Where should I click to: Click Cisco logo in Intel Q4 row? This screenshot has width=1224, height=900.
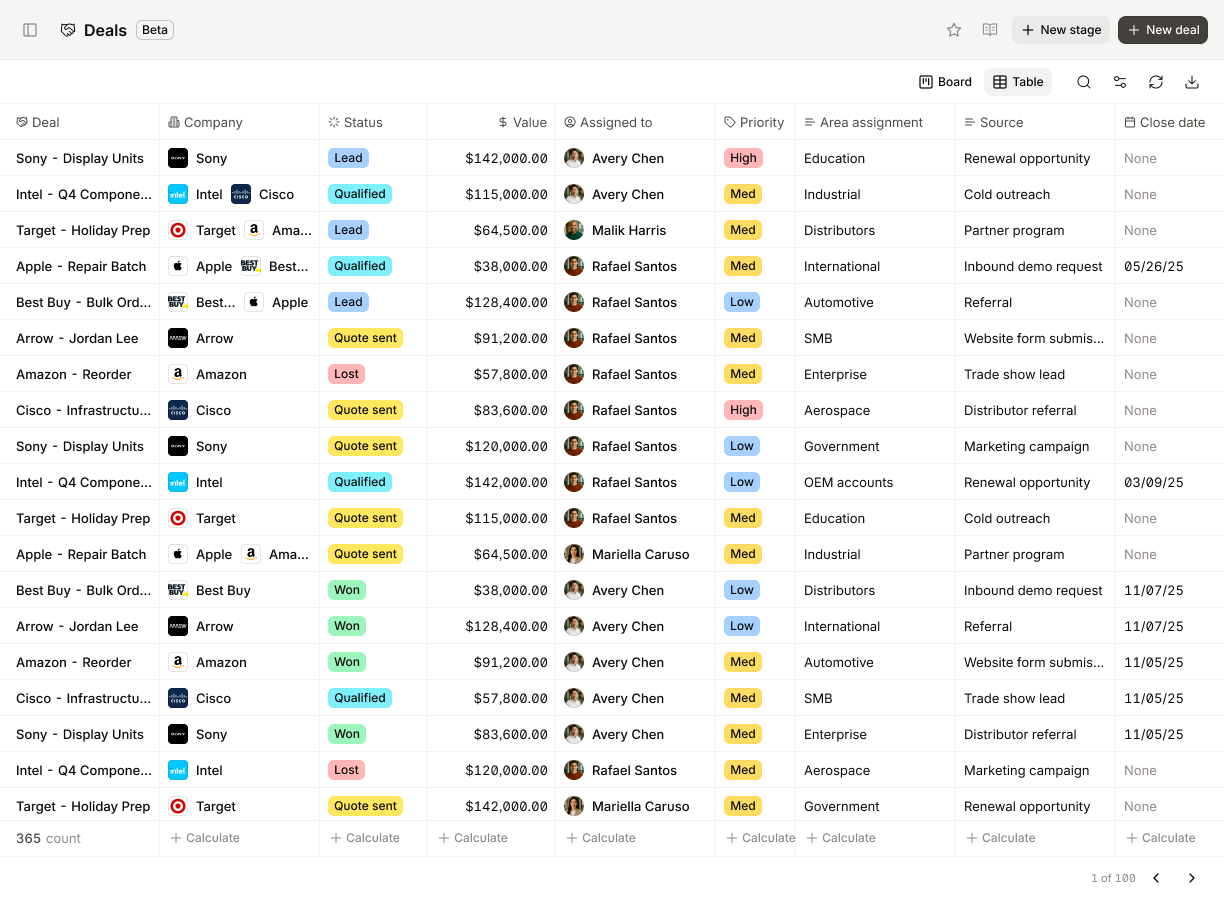241,194
